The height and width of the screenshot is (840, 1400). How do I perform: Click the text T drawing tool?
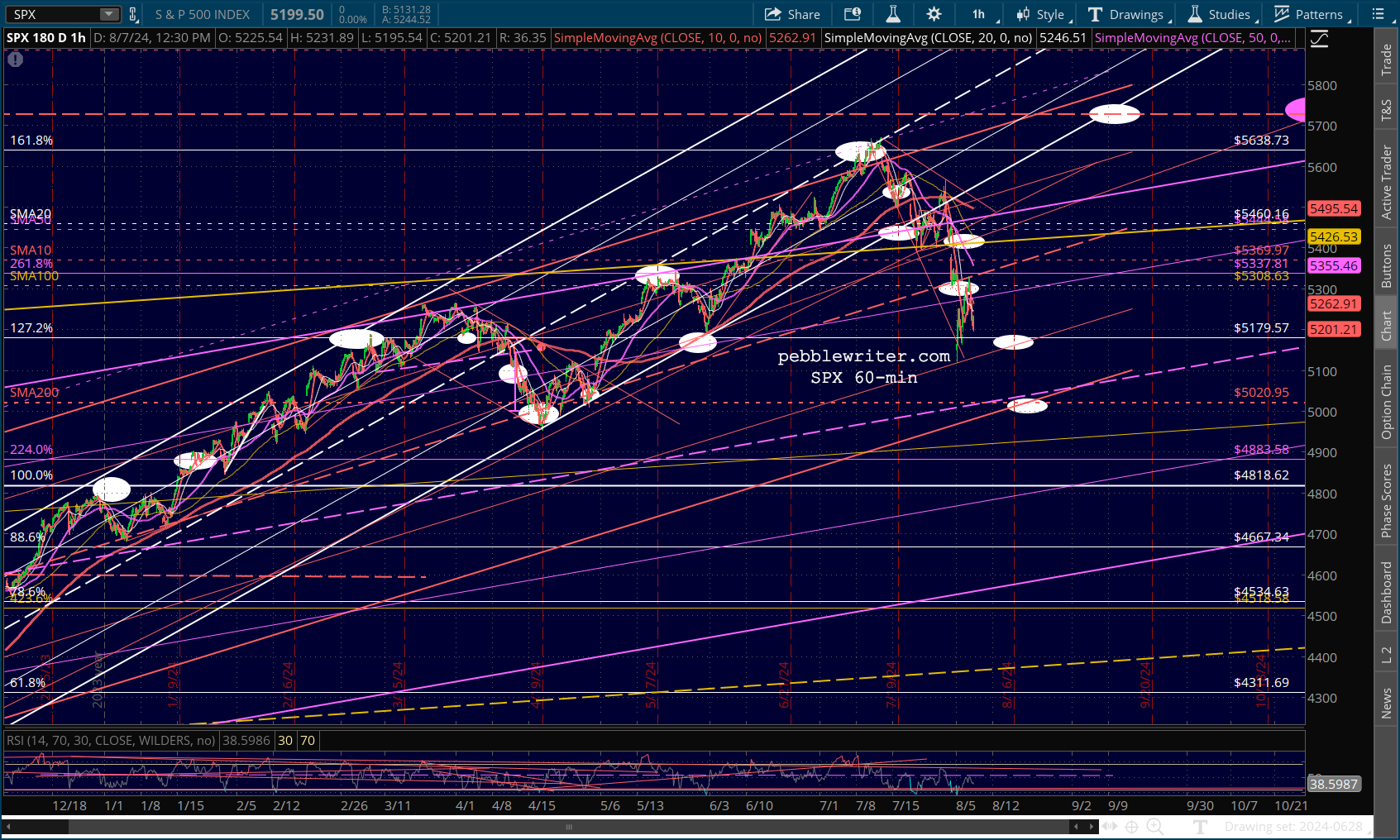(1200, 827)
